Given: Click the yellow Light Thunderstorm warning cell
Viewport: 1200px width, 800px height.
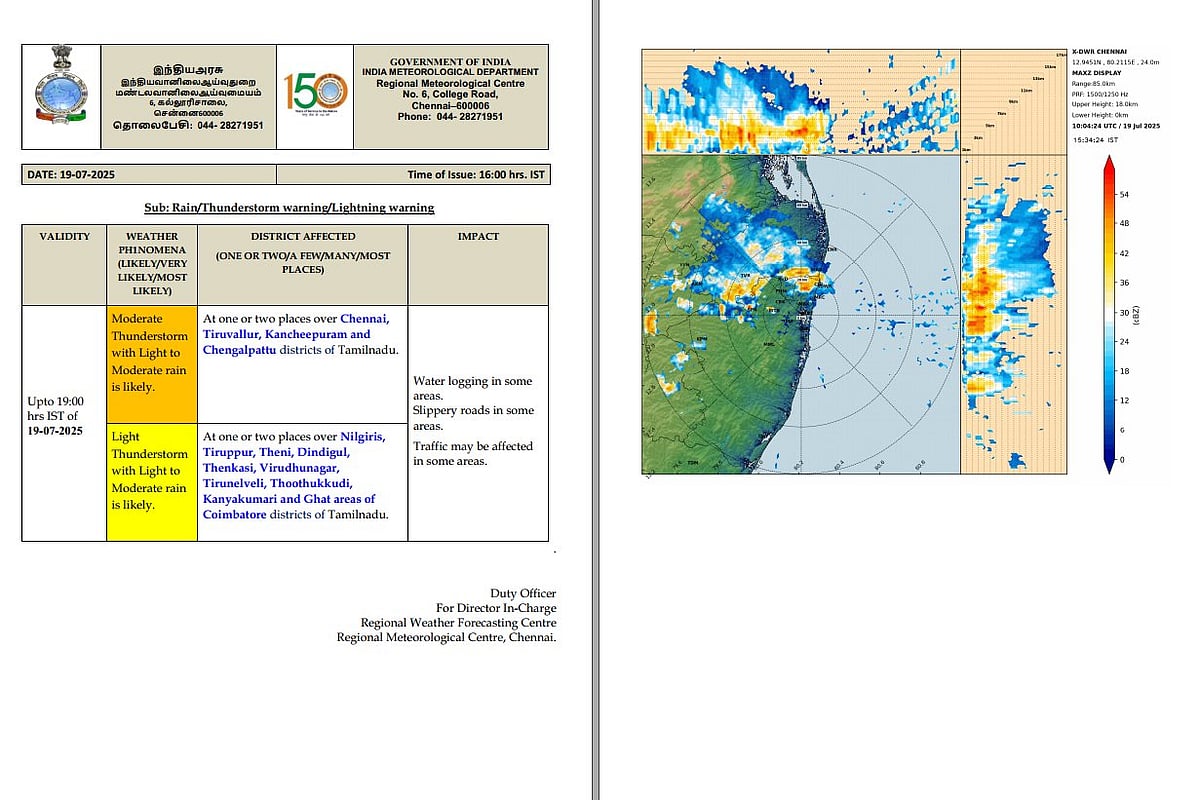Looking at the screenshot, I should click(151, 481).
